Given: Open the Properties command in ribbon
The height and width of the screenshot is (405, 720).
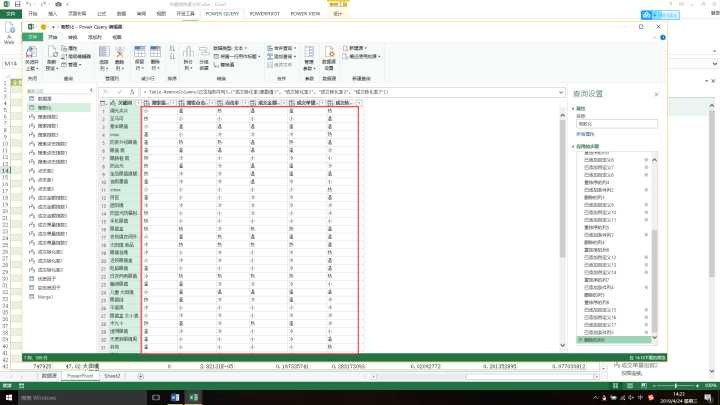Looking at the screenshot, I should click(69, 48).
